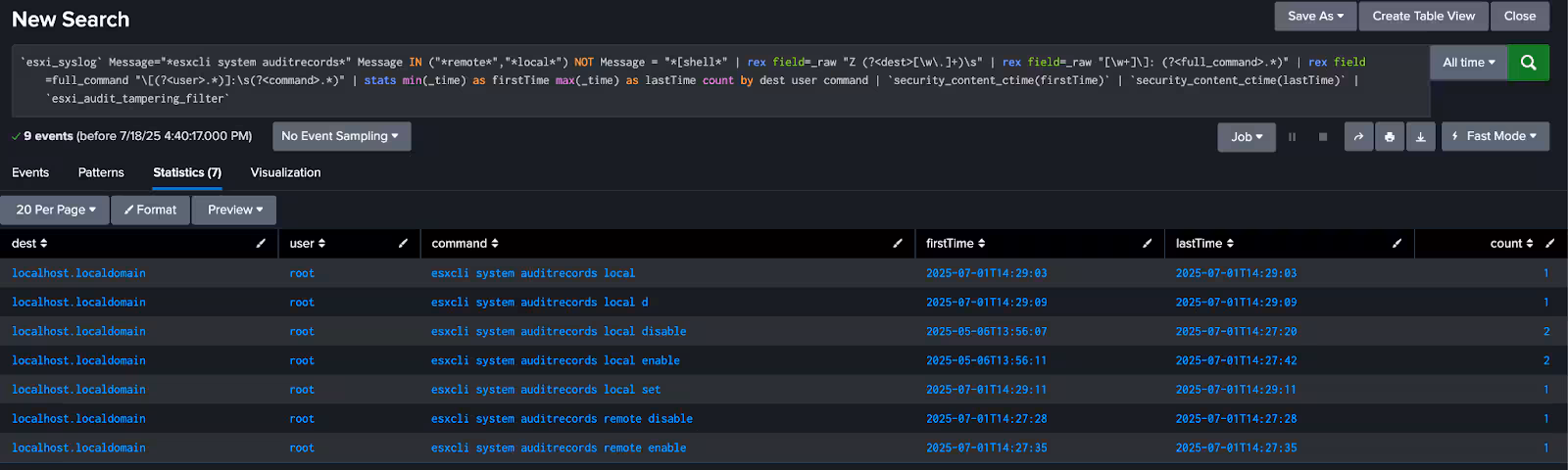
Task: Click the 'auditrecords remote disable' command value
Action: coord(562,419)
